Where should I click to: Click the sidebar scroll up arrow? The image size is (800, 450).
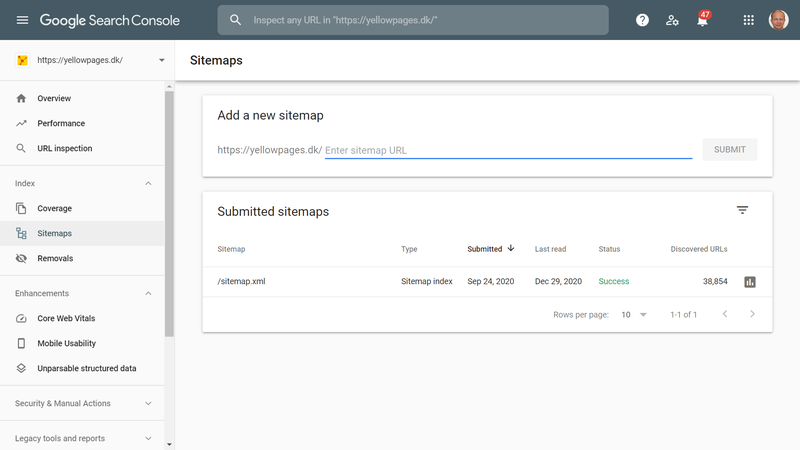tap(169, 87)
